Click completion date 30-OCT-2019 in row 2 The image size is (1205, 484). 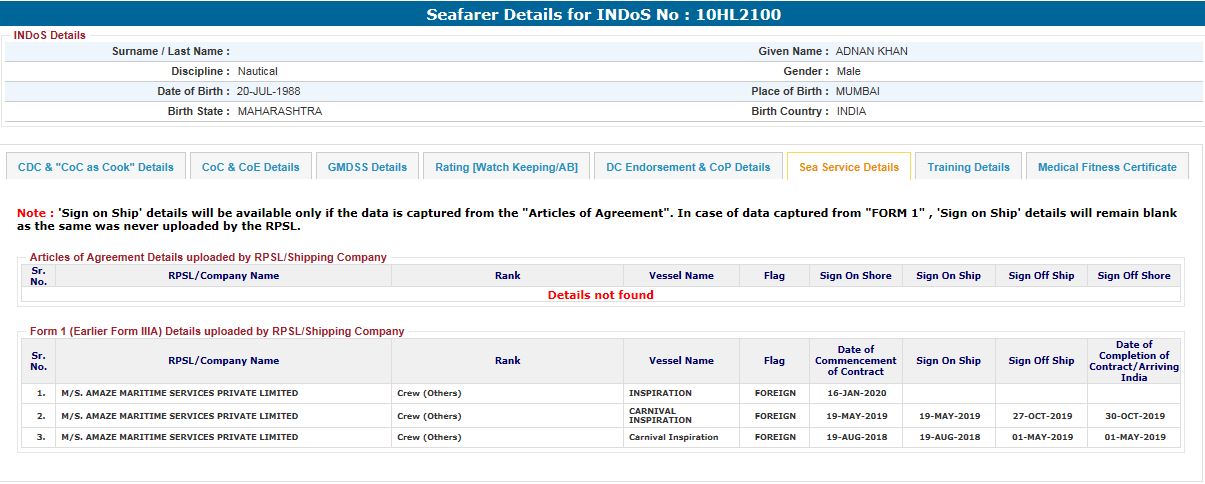(x=1134, y=416)
